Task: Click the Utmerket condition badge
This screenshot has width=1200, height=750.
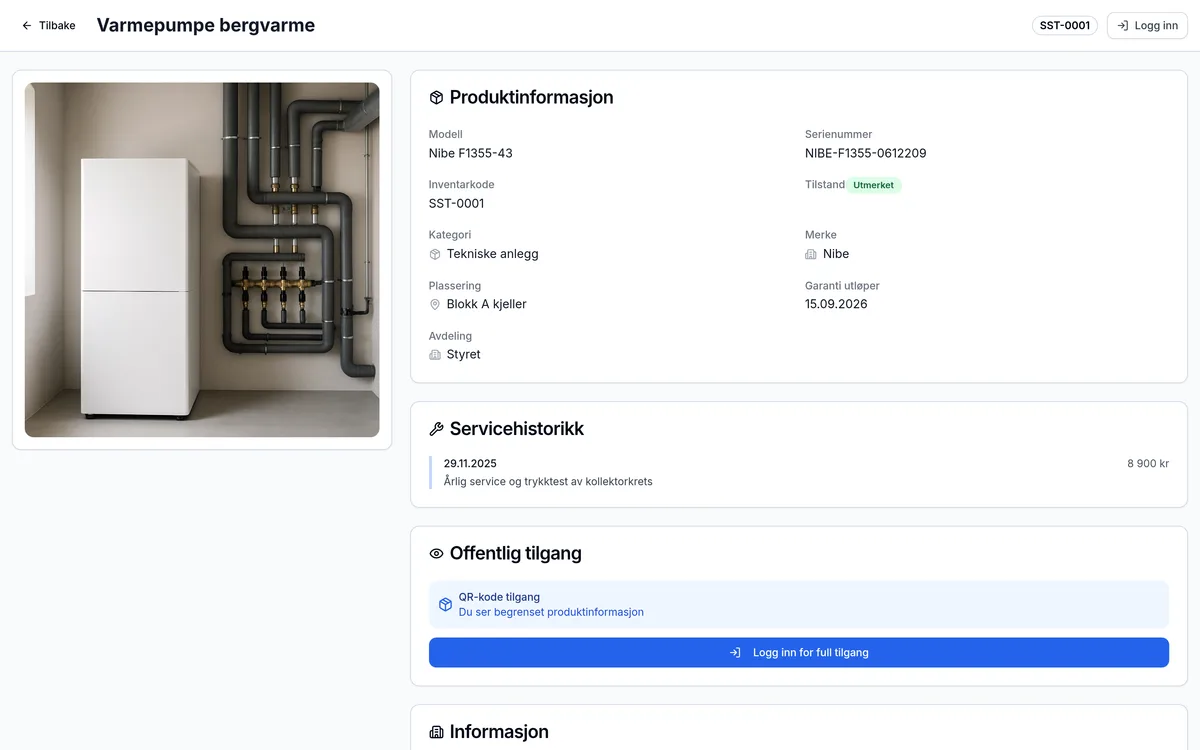Action: (874, 185)
